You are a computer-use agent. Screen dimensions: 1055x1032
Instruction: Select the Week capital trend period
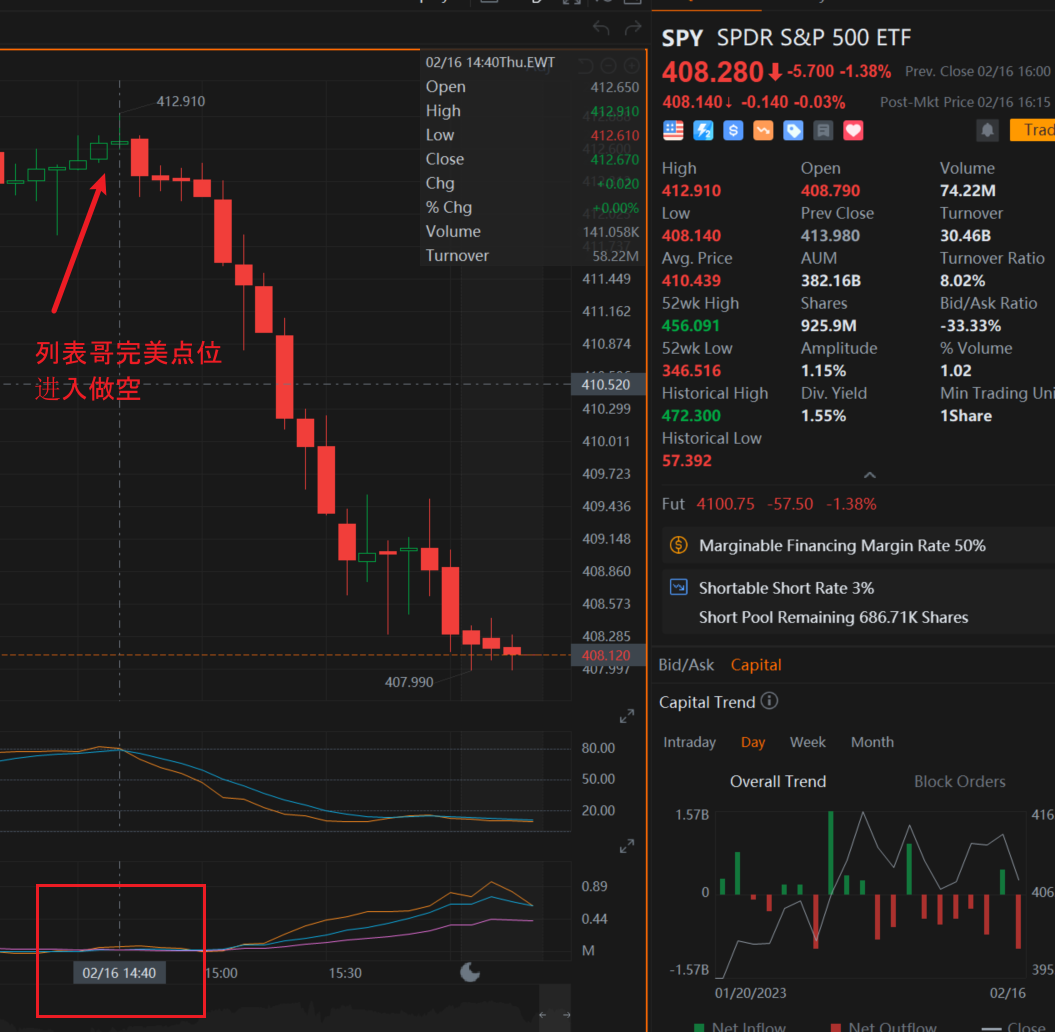tap(807, 742)
